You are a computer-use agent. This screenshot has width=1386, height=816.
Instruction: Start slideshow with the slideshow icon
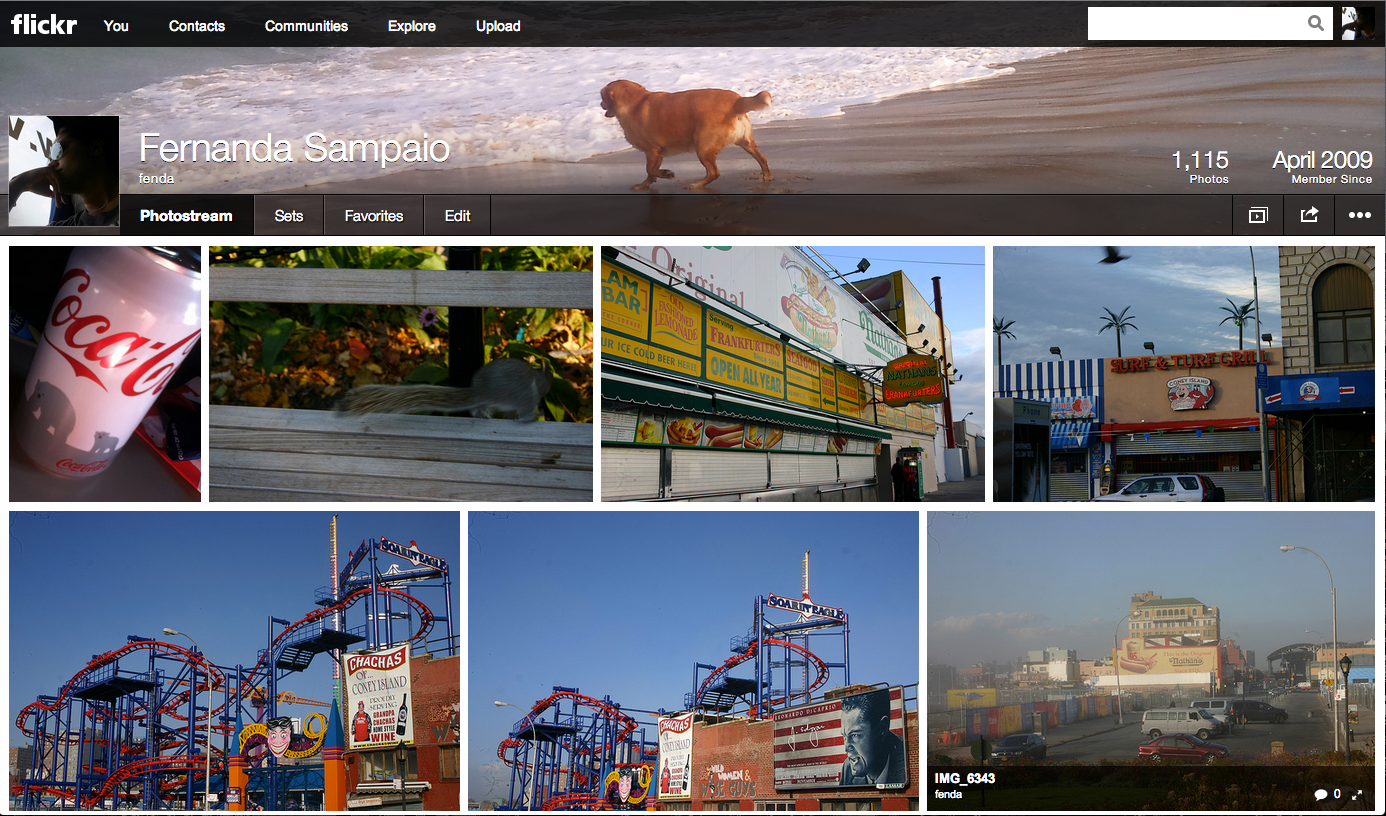(x=1258, y=215)
